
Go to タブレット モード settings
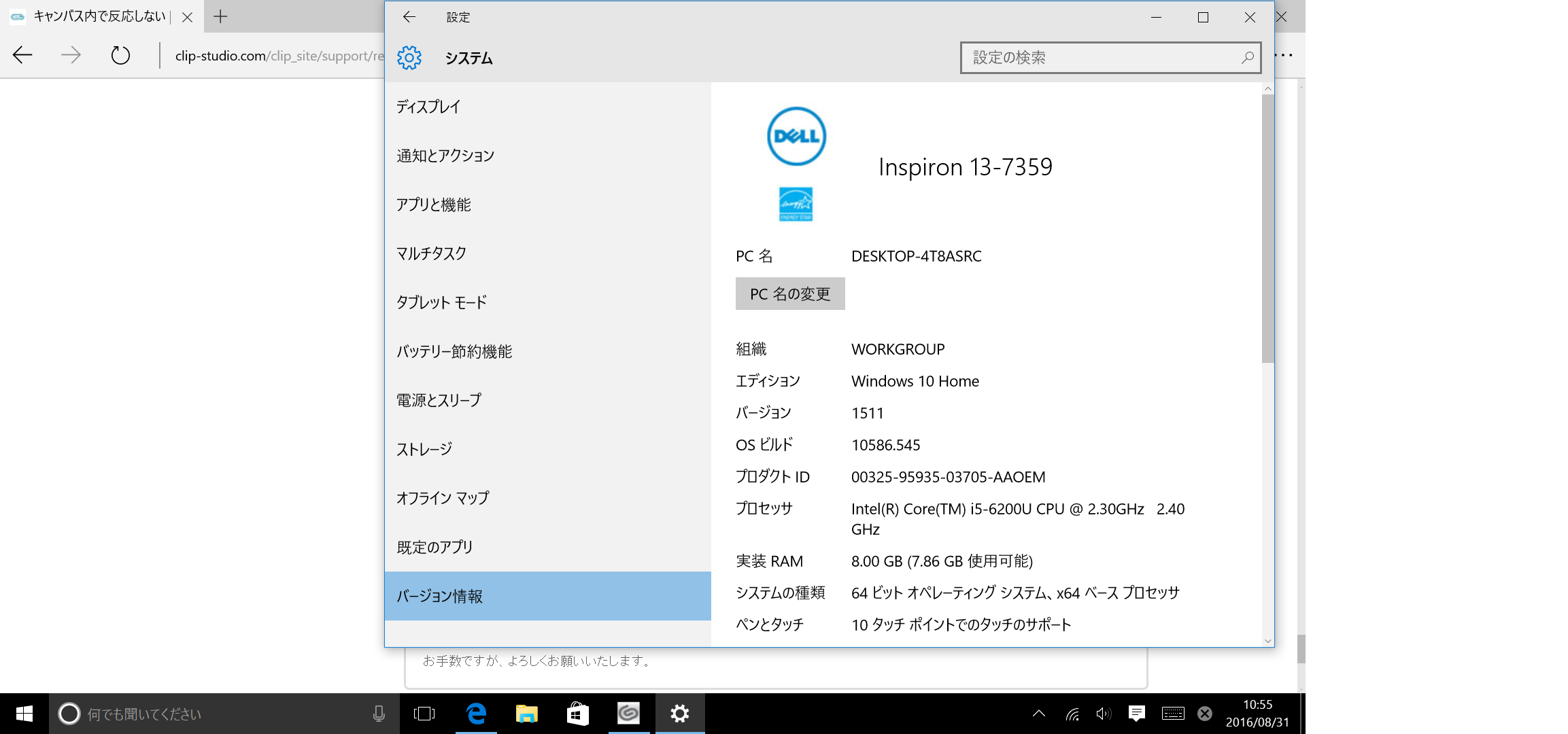pyautogui.click(x=441, y=302)
